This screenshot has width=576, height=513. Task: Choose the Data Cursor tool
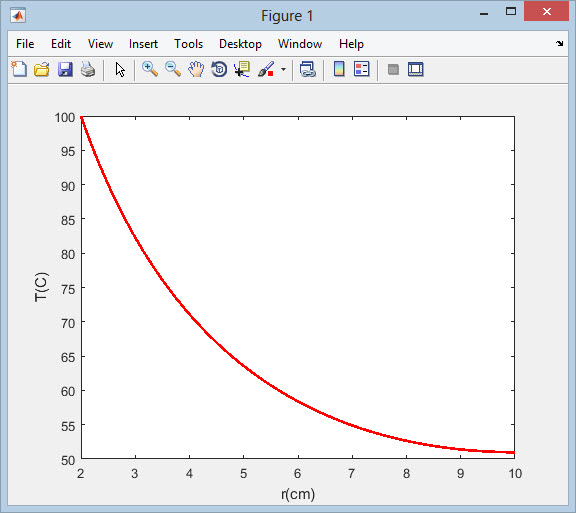click(242, 69)
